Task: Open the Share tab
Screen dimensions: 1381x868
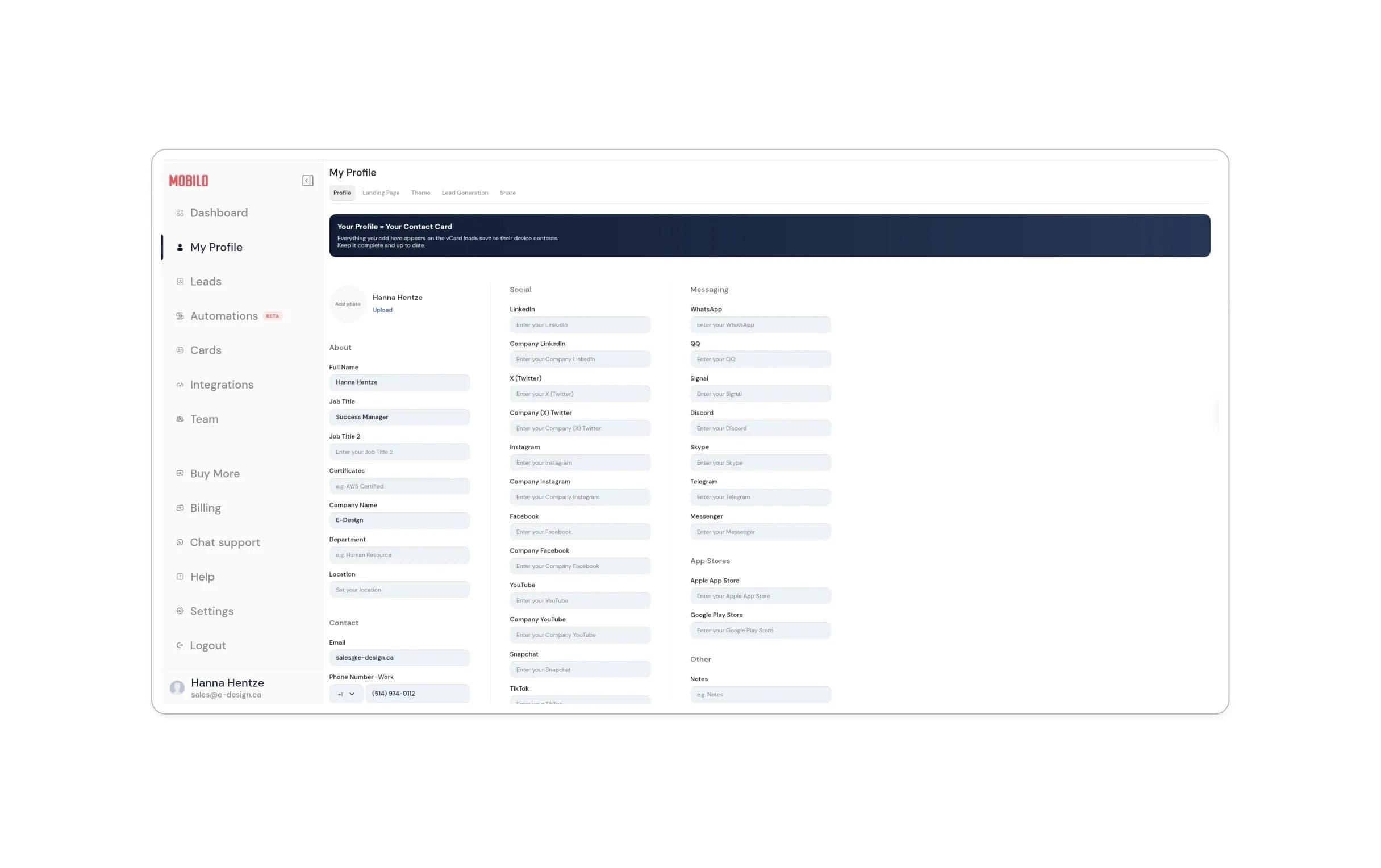Action: tap(507, 193)
